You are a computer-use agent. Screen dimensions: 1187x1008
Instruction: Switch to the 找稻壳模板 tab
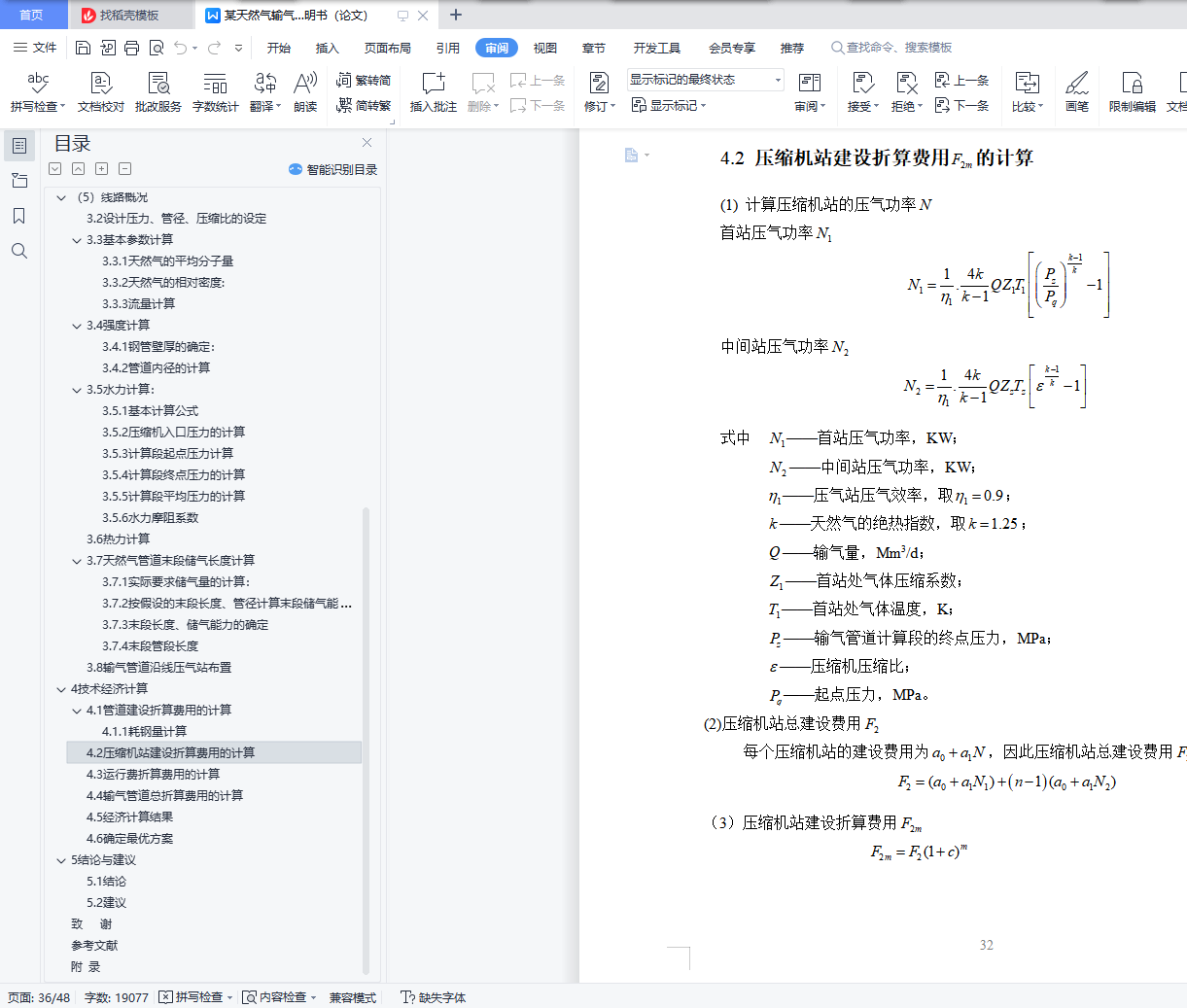129,16
